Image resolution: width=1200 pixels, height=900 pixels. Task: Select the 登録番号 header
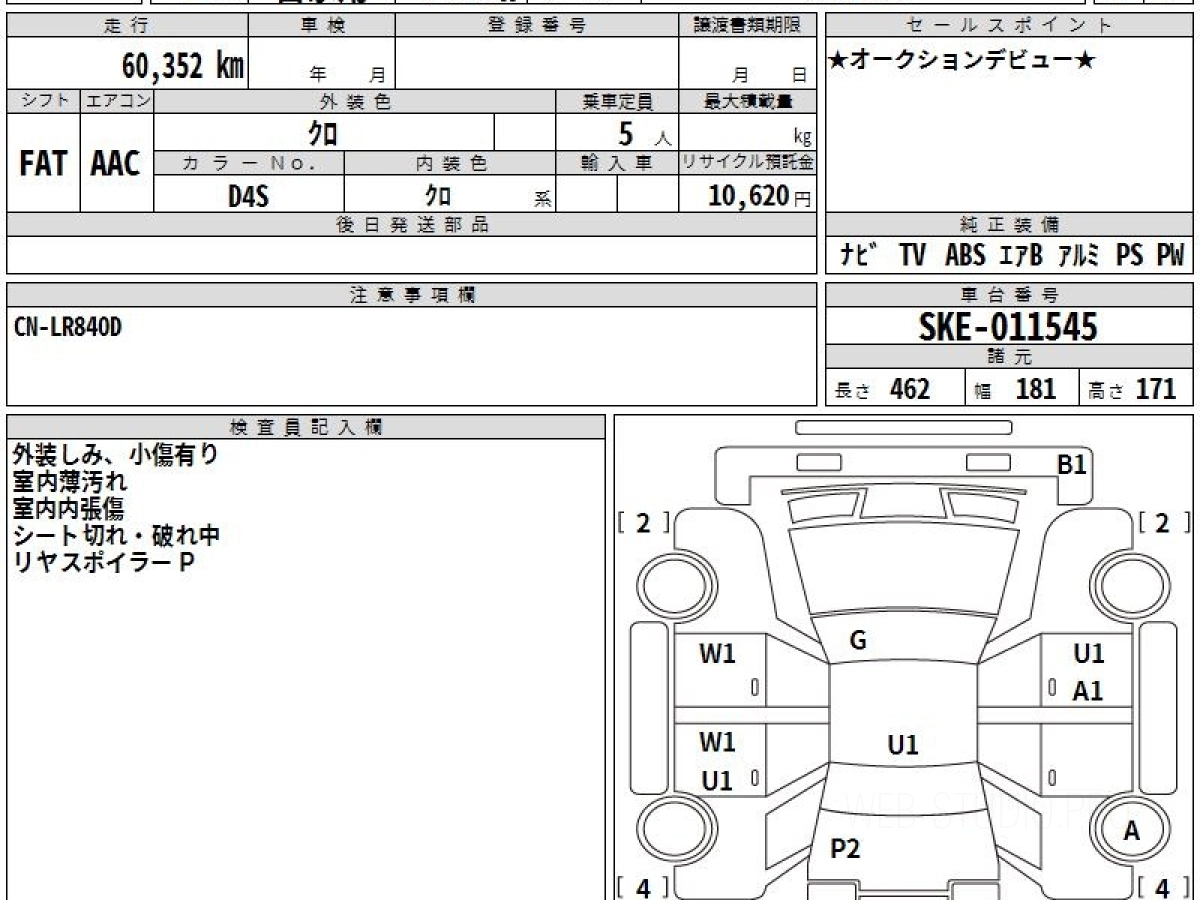537,26
